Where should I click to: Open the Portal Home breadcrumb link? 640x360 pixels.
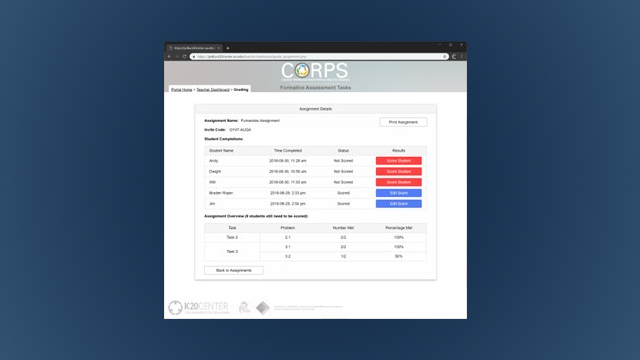point(182,89)
